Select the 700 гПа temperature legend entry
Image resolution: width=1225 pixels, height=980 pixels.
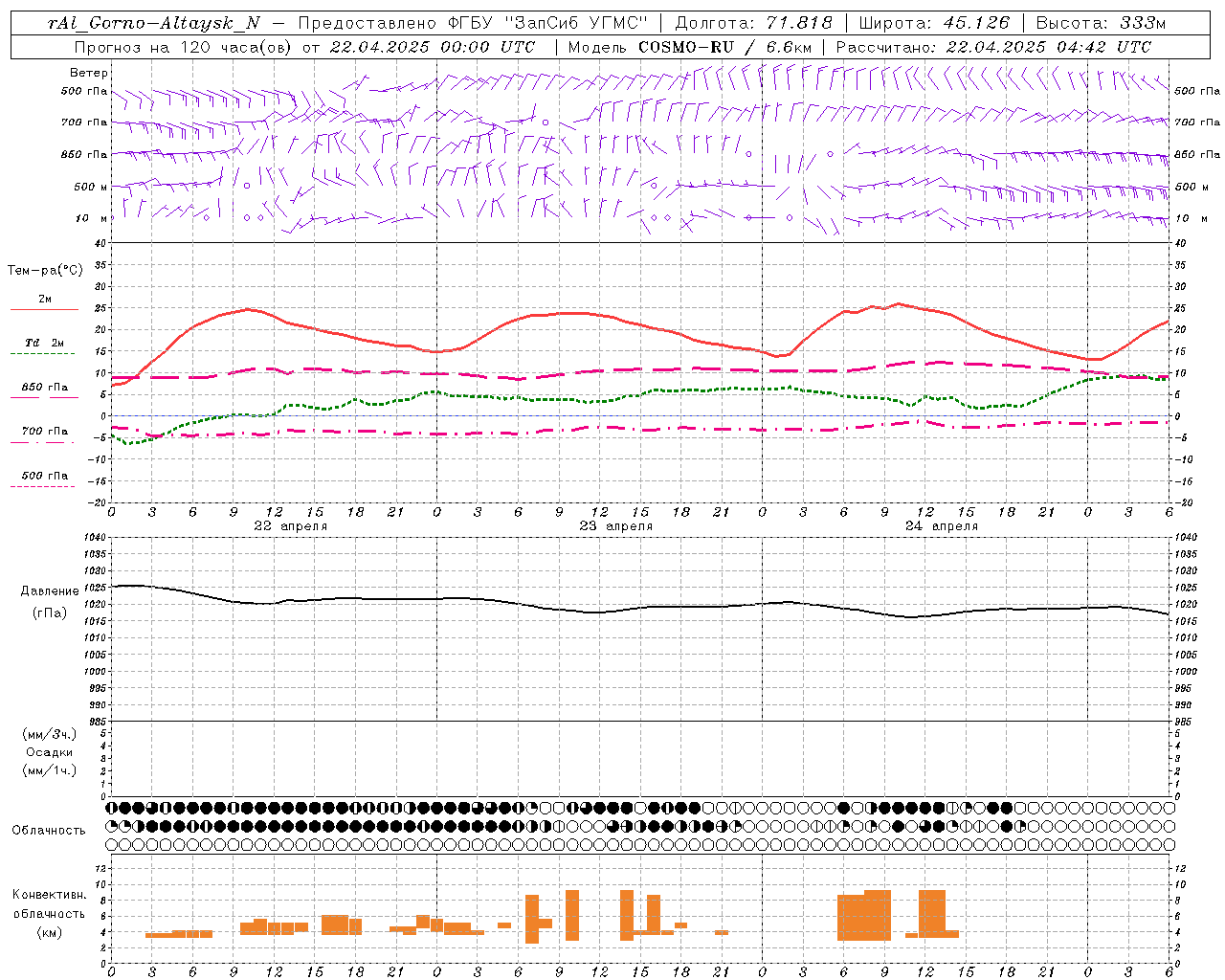[45, 431]
